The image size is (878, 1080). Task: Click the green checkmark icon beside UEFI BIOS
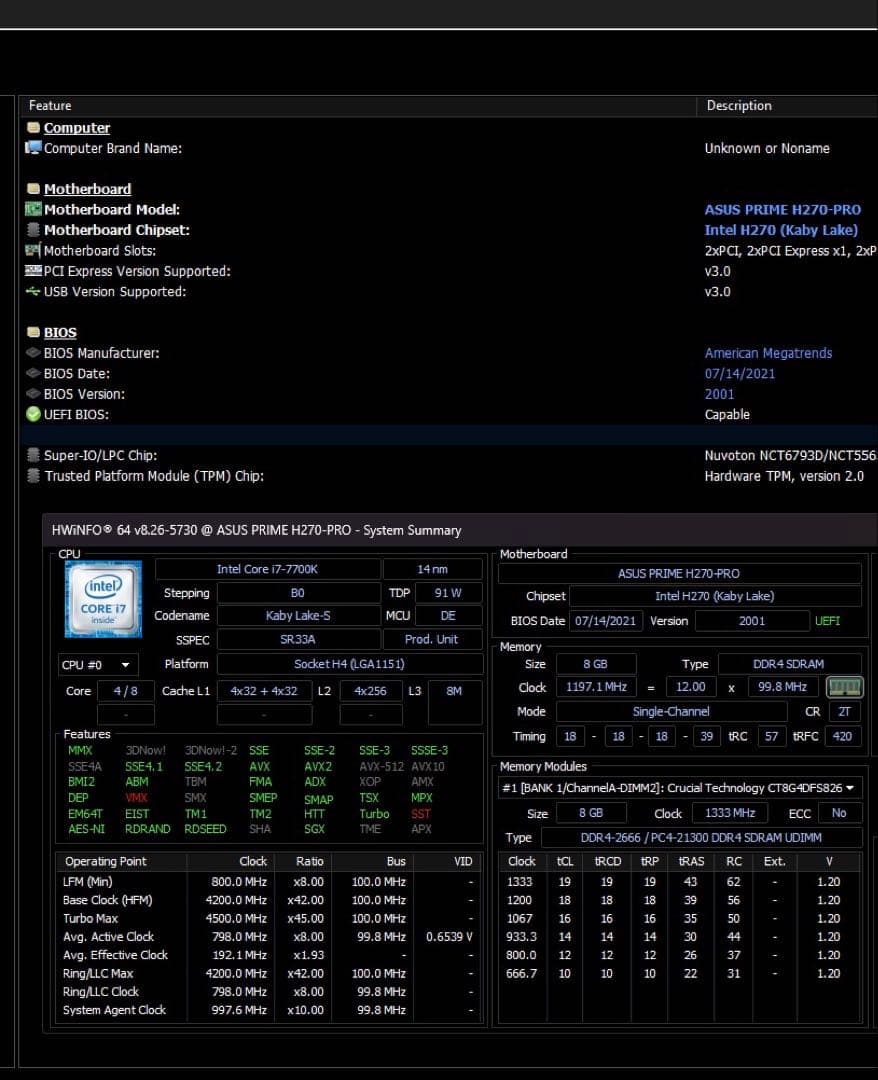coord(32,414)
